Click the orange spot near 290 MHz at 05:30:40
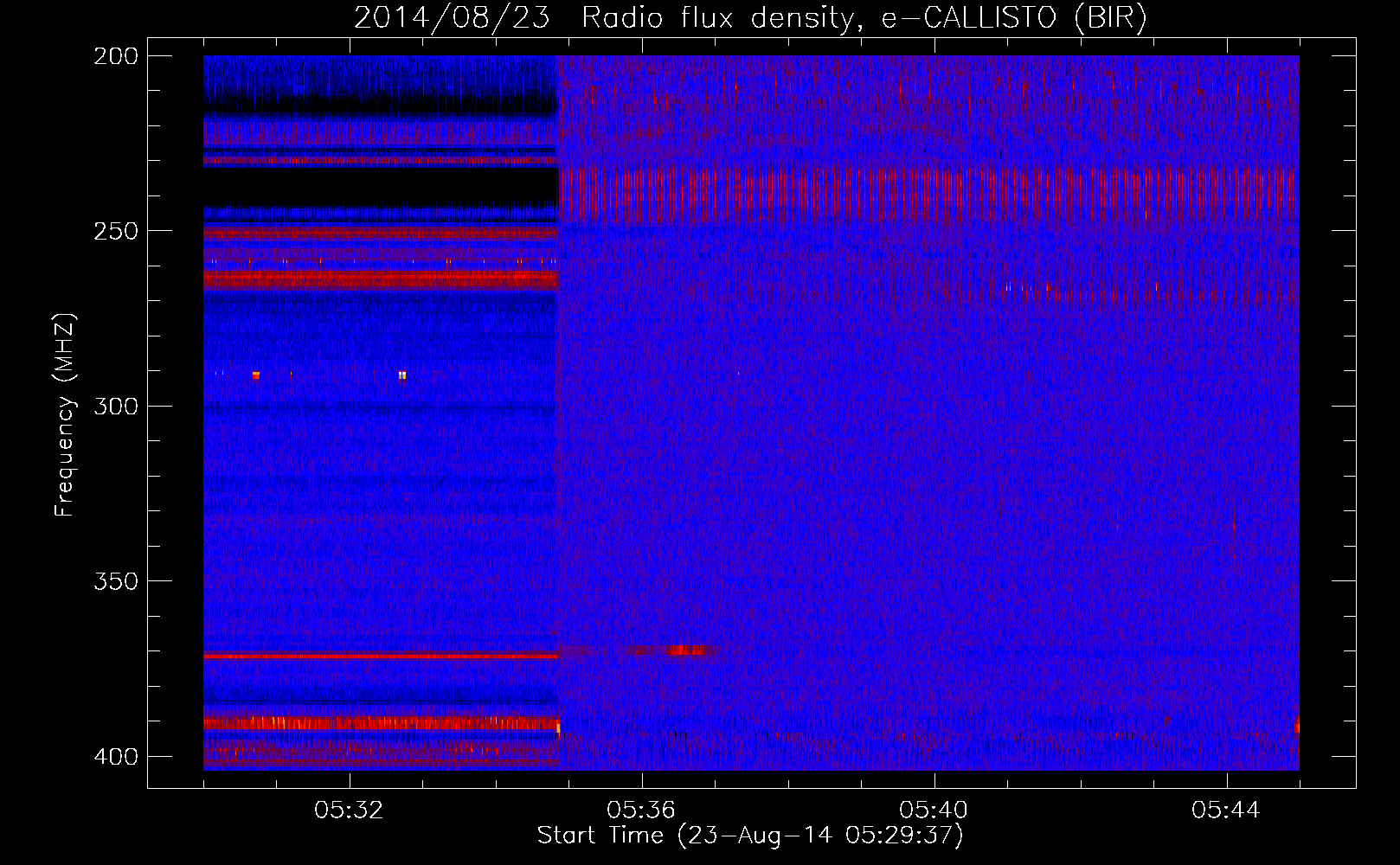Screen dimensions: 1400x865 click(x=256, y=375)
